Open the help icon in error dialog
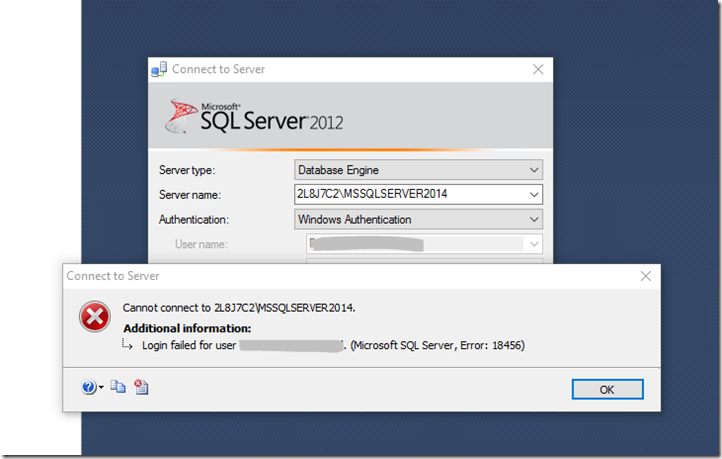 tap(88, 387)
